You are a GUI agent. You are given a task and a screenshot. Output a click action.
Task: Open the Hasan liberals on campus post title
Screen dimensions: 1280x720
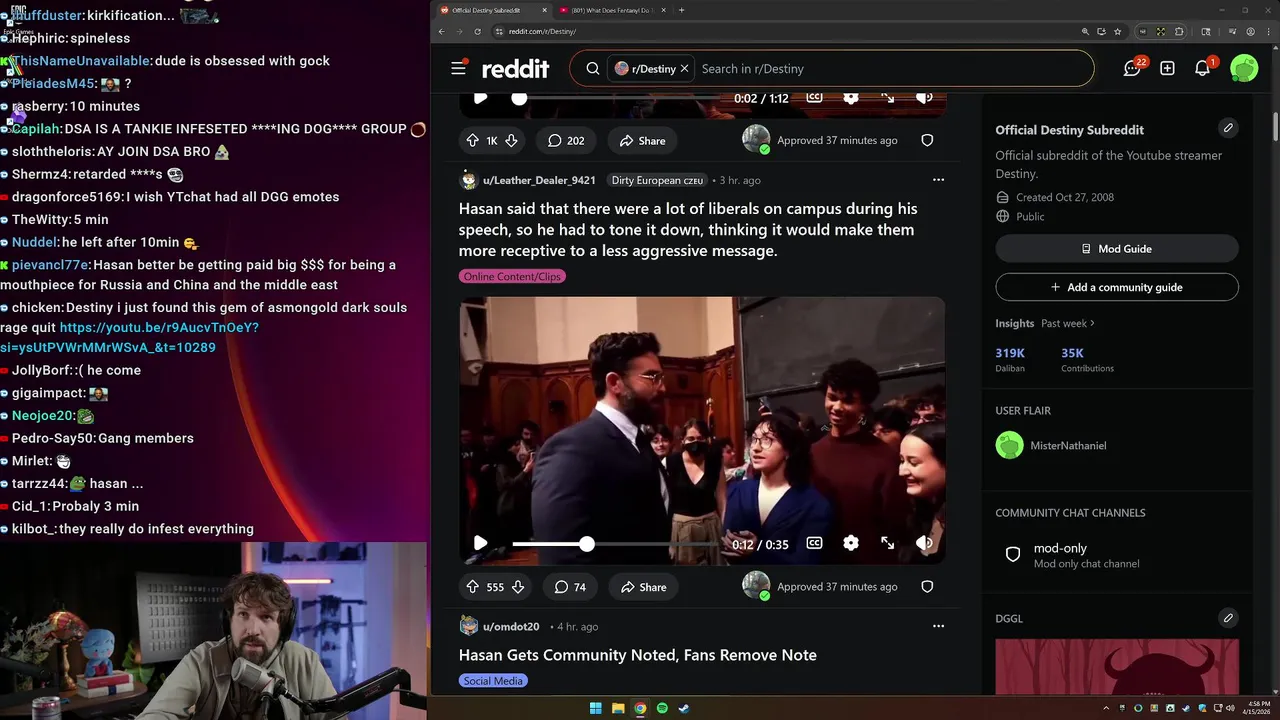tap(688, 230)
